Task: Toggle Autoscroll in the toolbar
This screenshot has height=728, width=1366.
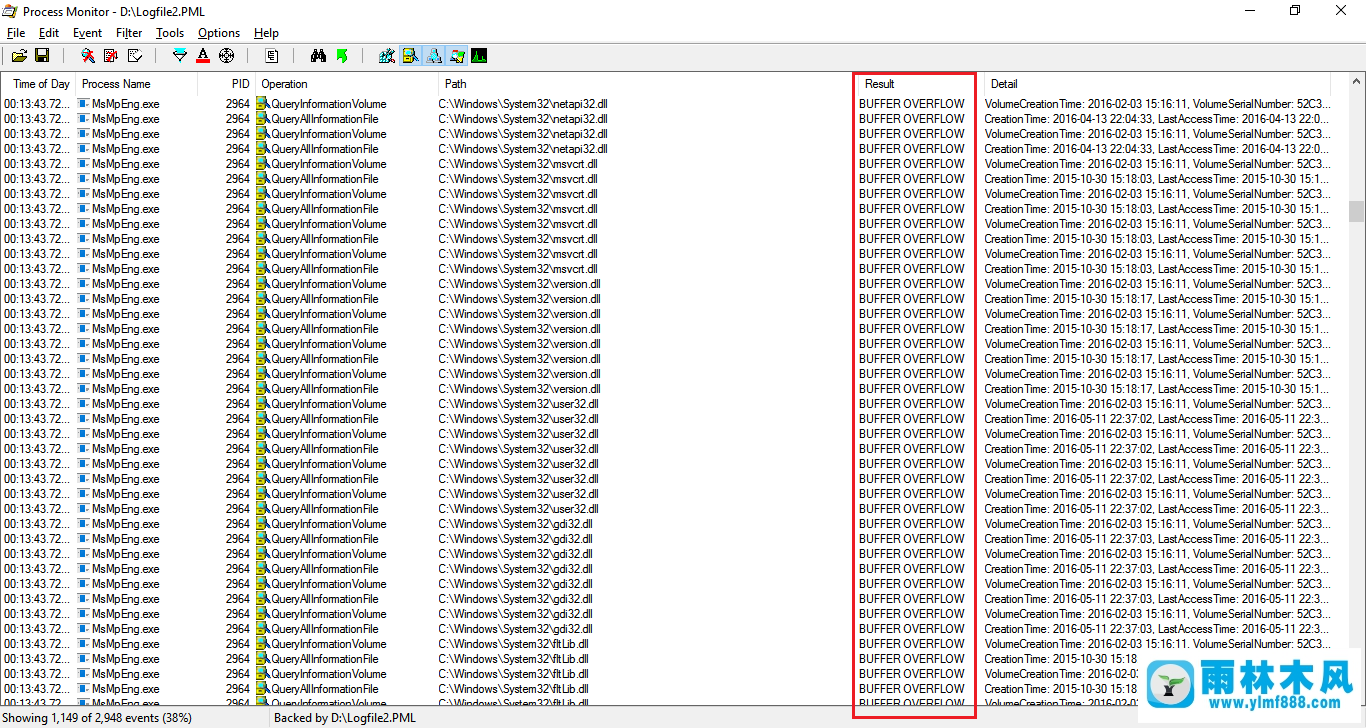Action: tap(111, 56)
